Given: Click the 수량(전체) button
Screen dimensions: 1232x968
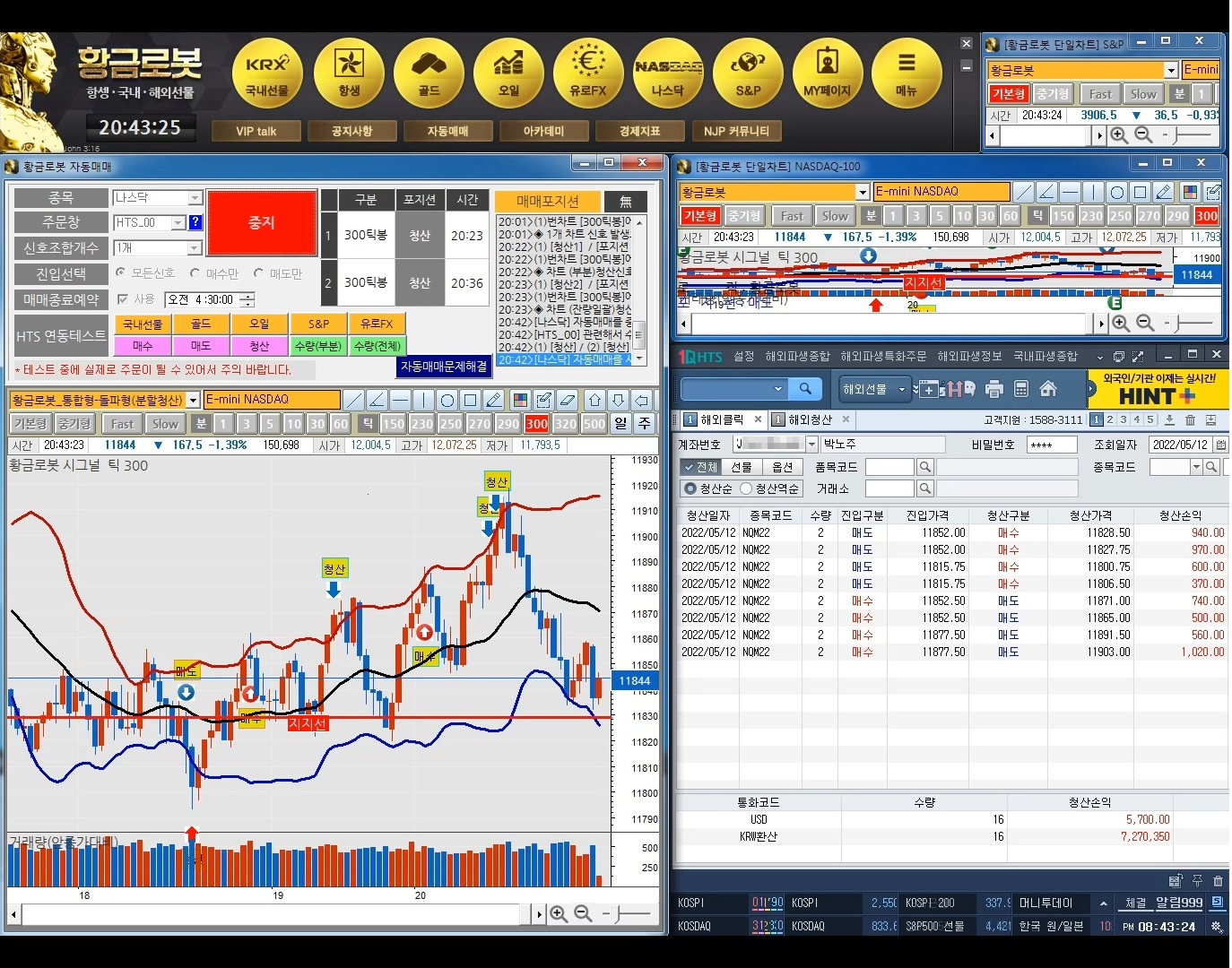Looking at the screenshot, I should tap(377, 345).
